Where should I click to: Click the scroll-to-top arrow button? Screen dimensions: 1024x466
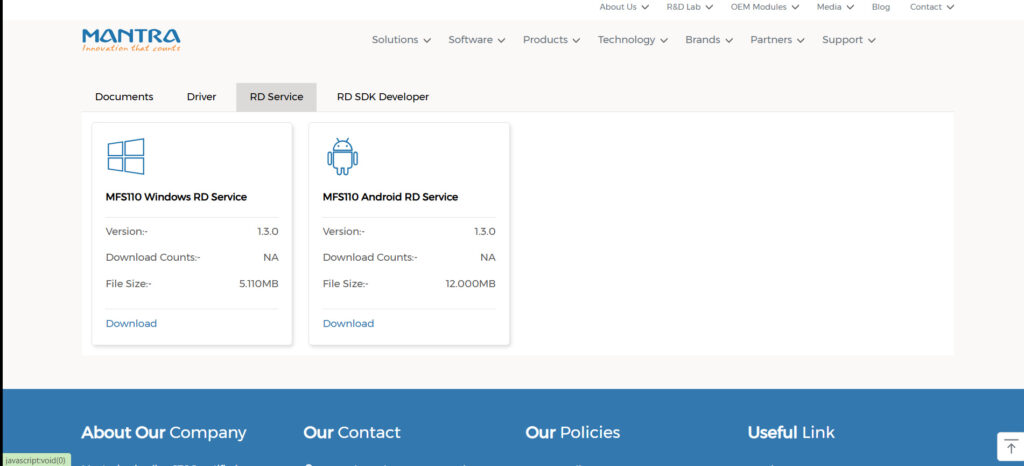pos(1010,447)
